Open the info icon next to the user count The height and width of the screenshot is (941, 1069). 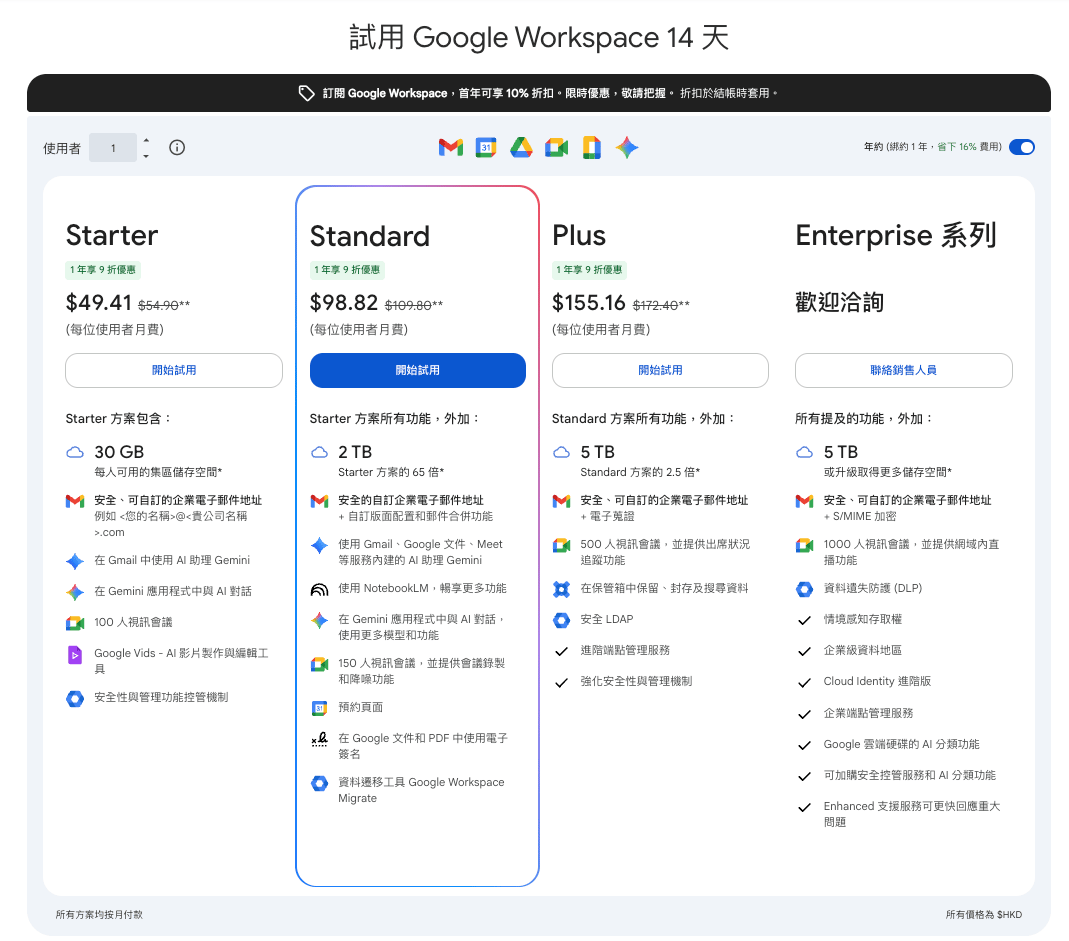pyautogui.click(x=177, y=147)
